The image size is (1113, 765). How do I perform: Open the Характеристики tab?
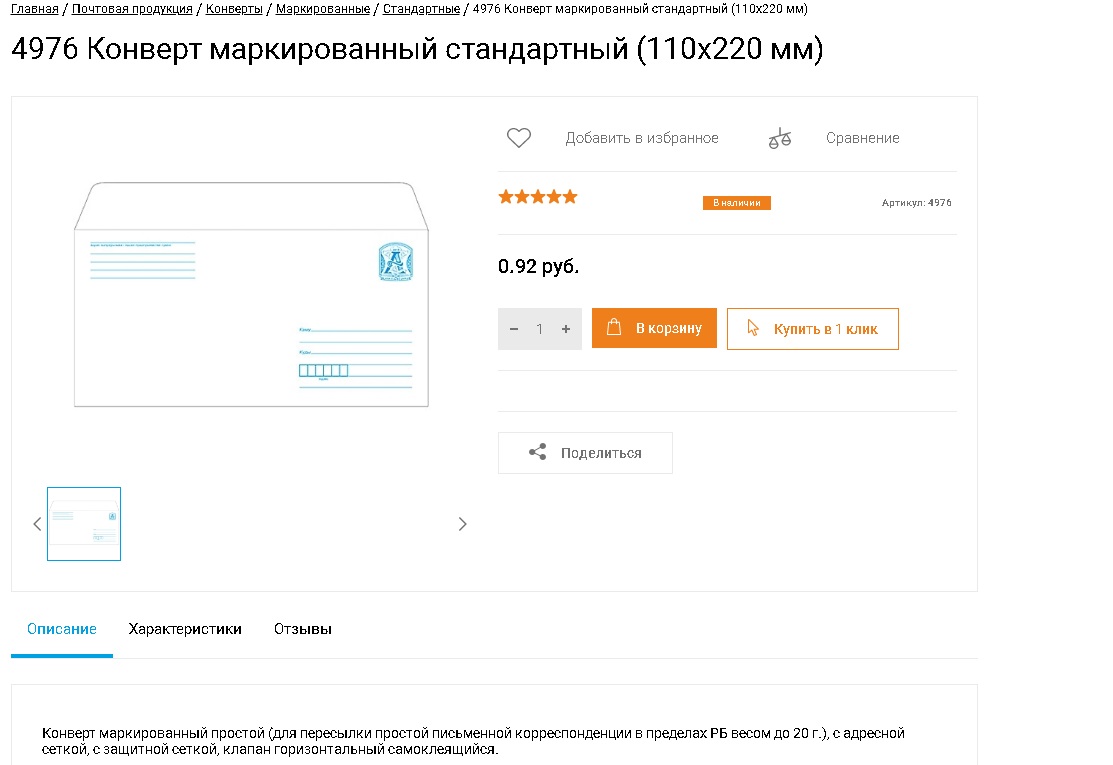coord(185,629)
